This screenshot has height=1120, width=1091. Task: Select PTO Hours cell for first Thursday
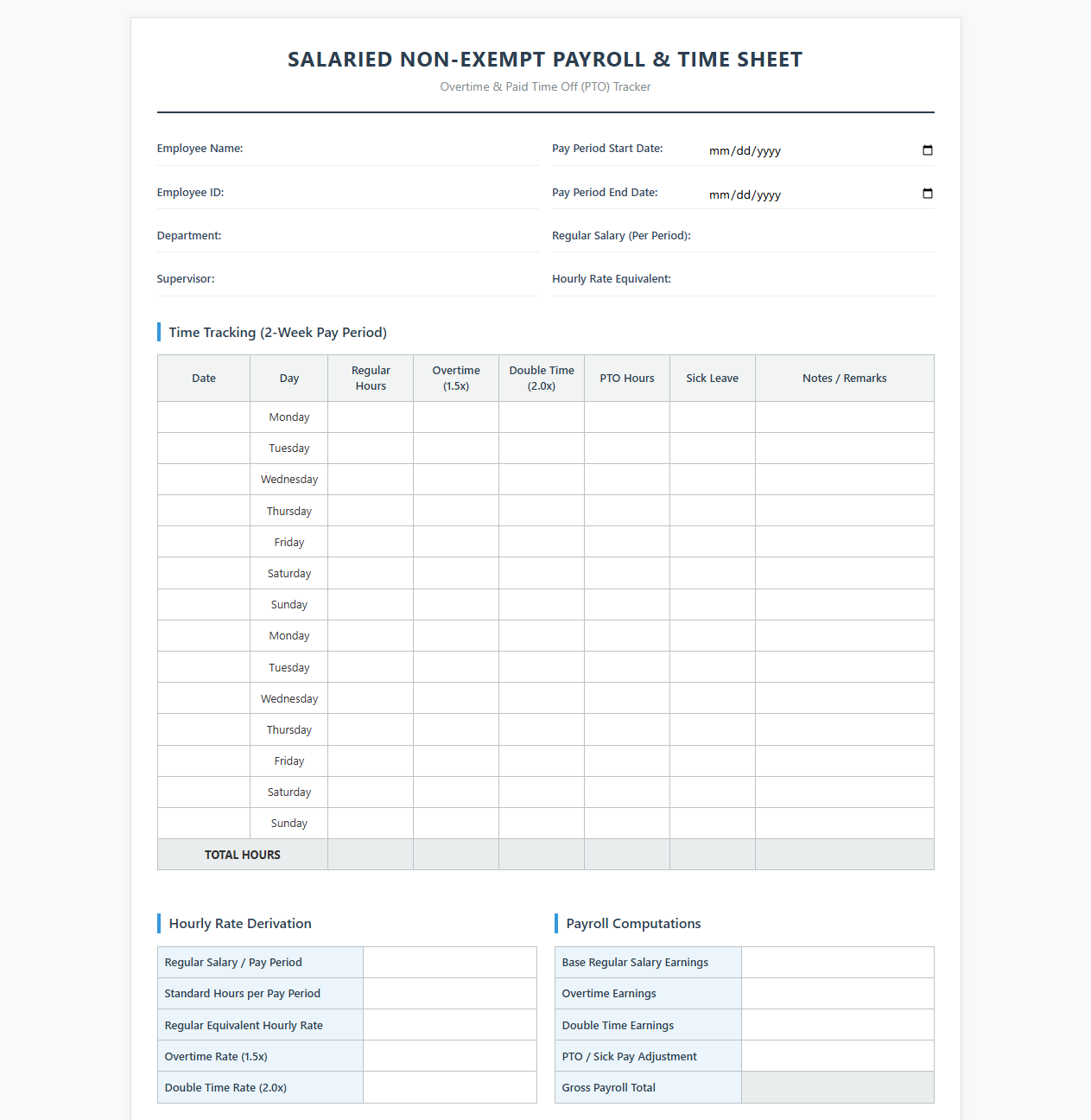pos(627,511)
